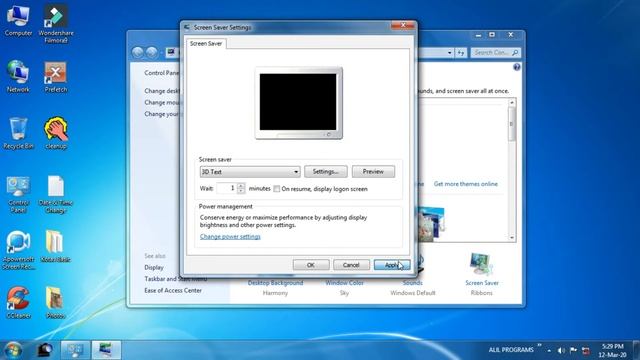Click Cancel in Screen Saver Settings

click(351, 265)
